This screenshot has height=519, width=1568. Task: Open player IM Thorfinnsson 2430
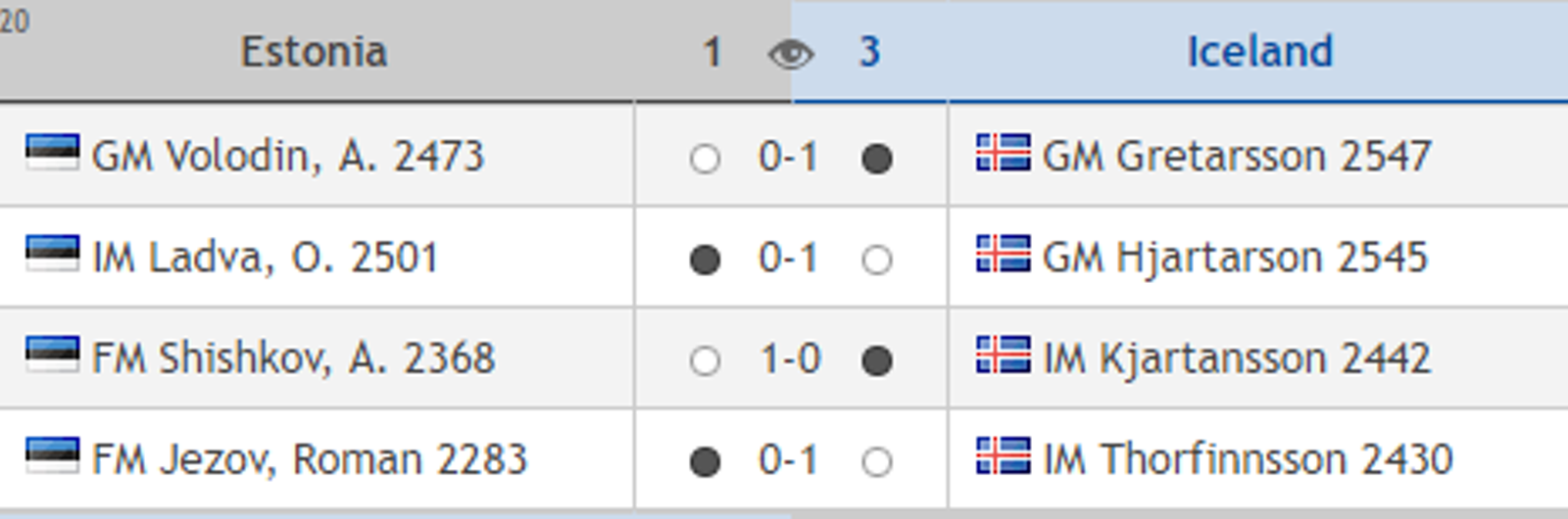point(1249,459)
